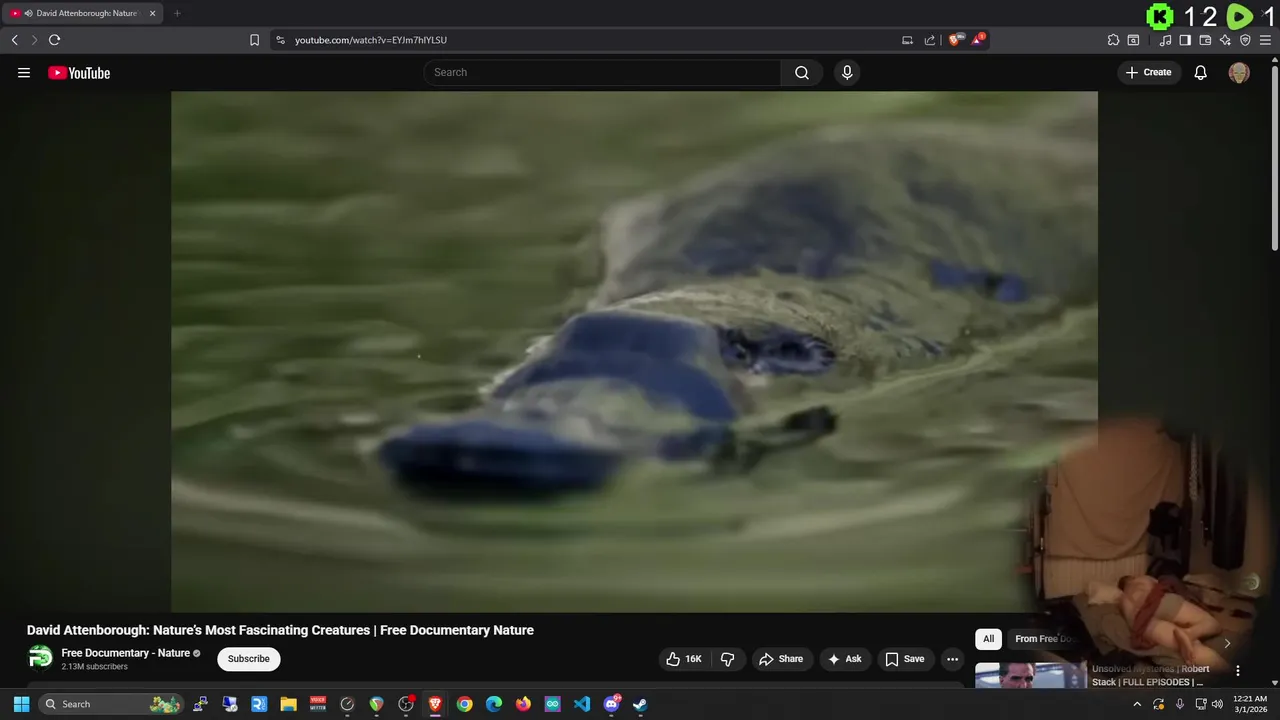Screen dimensions: 1280x720
Task: Click the Create button
Action: [x=1149, y=72]
